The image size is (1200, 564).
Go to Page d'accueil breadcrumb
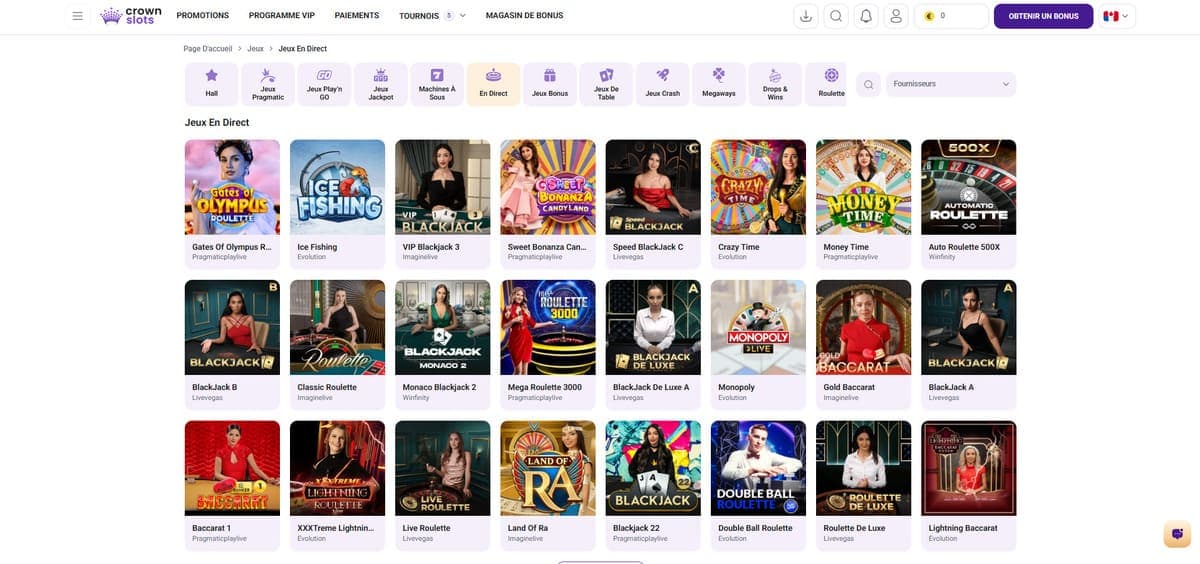pos(207,48)
